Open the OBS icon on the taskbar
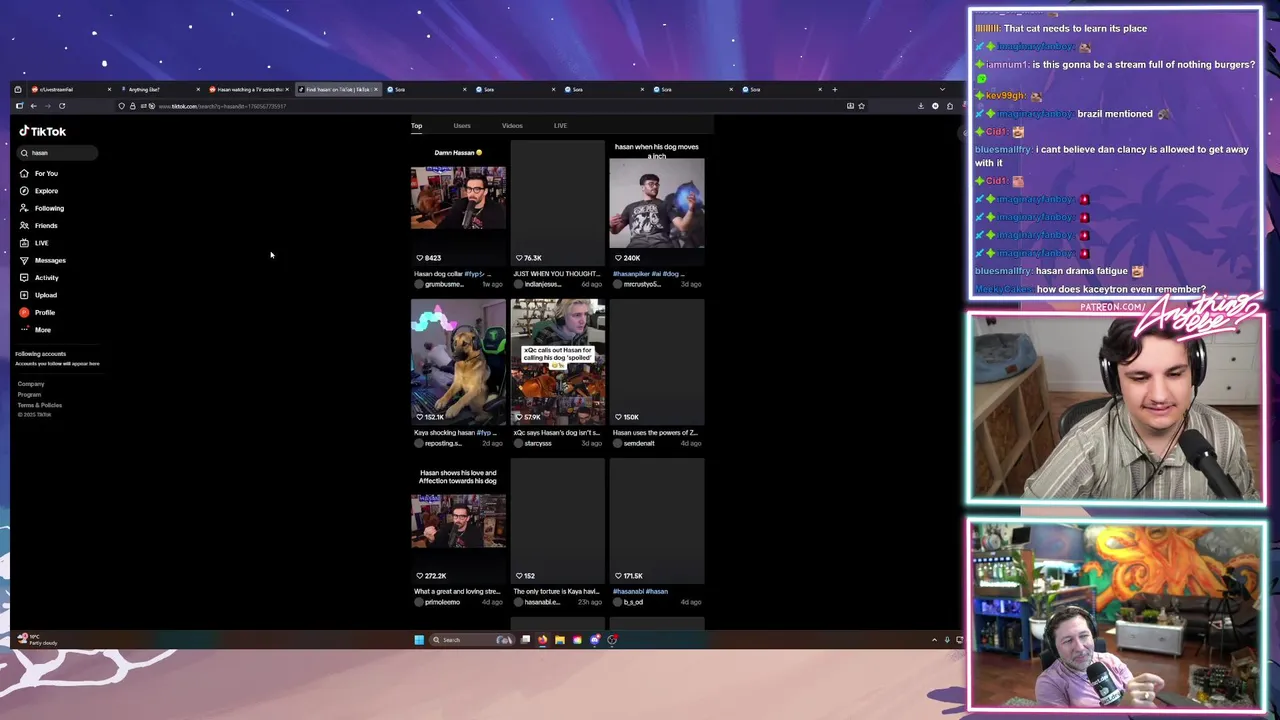 [x=612, y=640]
